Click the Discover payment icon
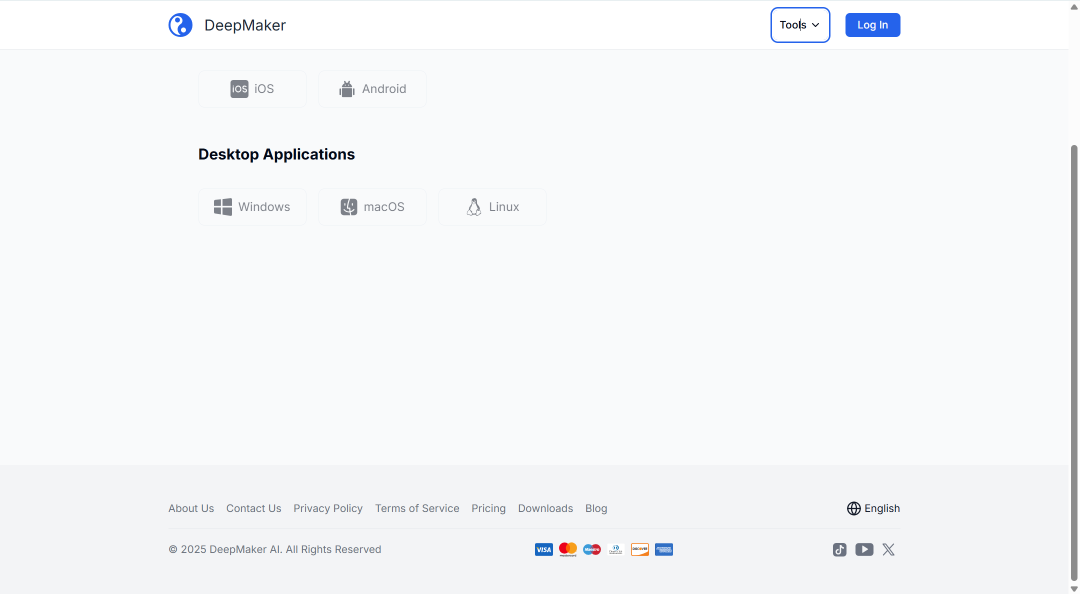The image size is (1080, 594). (640, 549)
